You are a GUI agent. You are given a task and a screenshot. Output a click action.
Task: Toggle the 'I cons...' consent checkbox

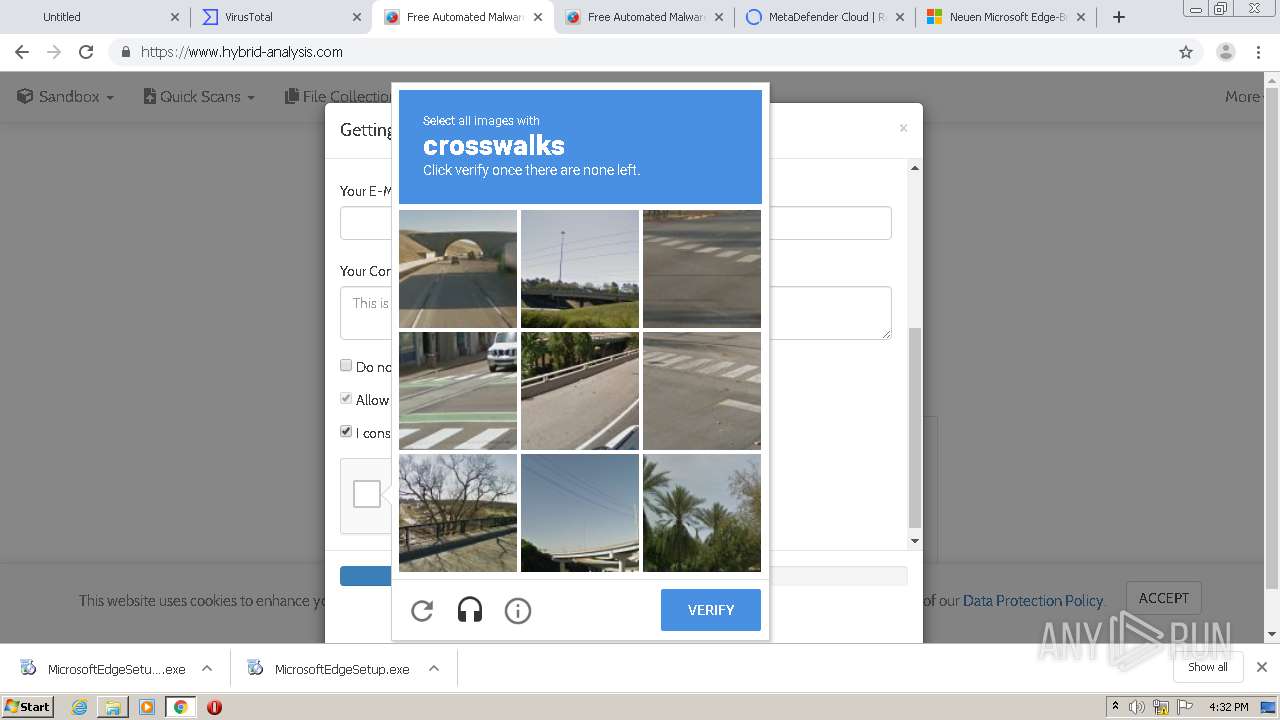pos(346,431)
